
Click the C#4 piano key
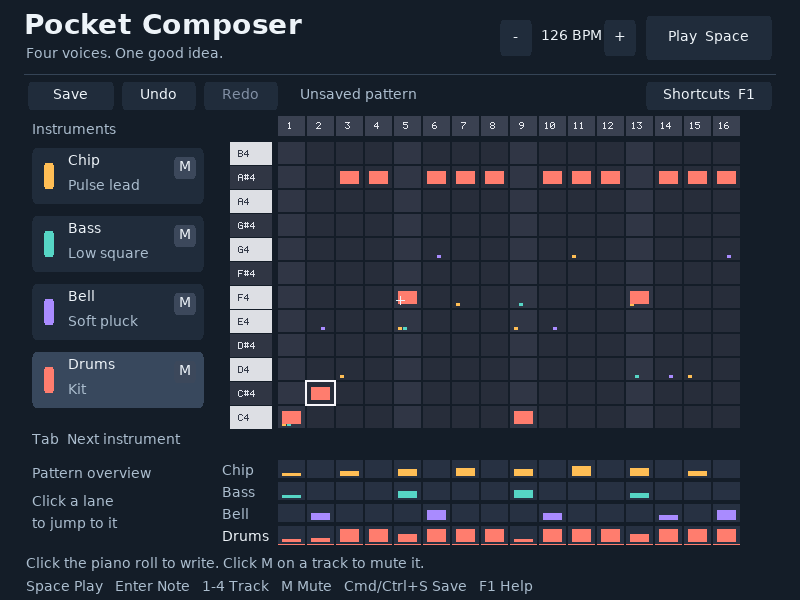click(x=251, y=393)
